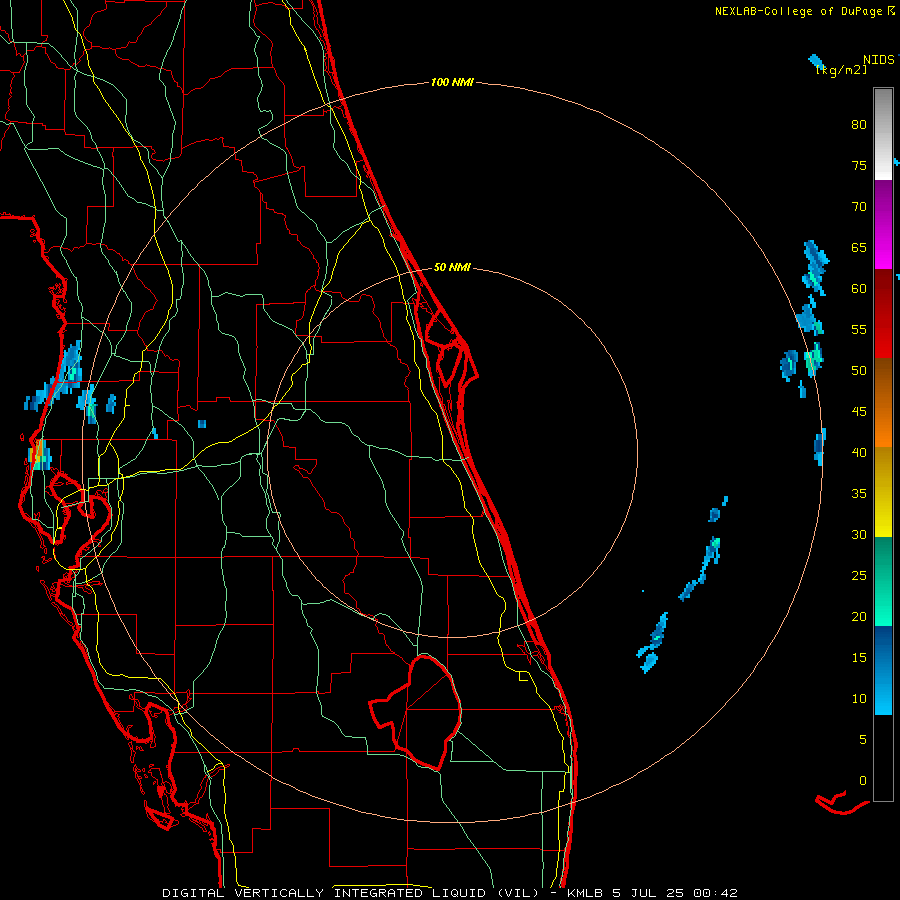The width and height of the screenshot is (900, 900).
Task: Click the brown-orange segment of the color bar
Action: pyautogui.click(x=883, y=402)
